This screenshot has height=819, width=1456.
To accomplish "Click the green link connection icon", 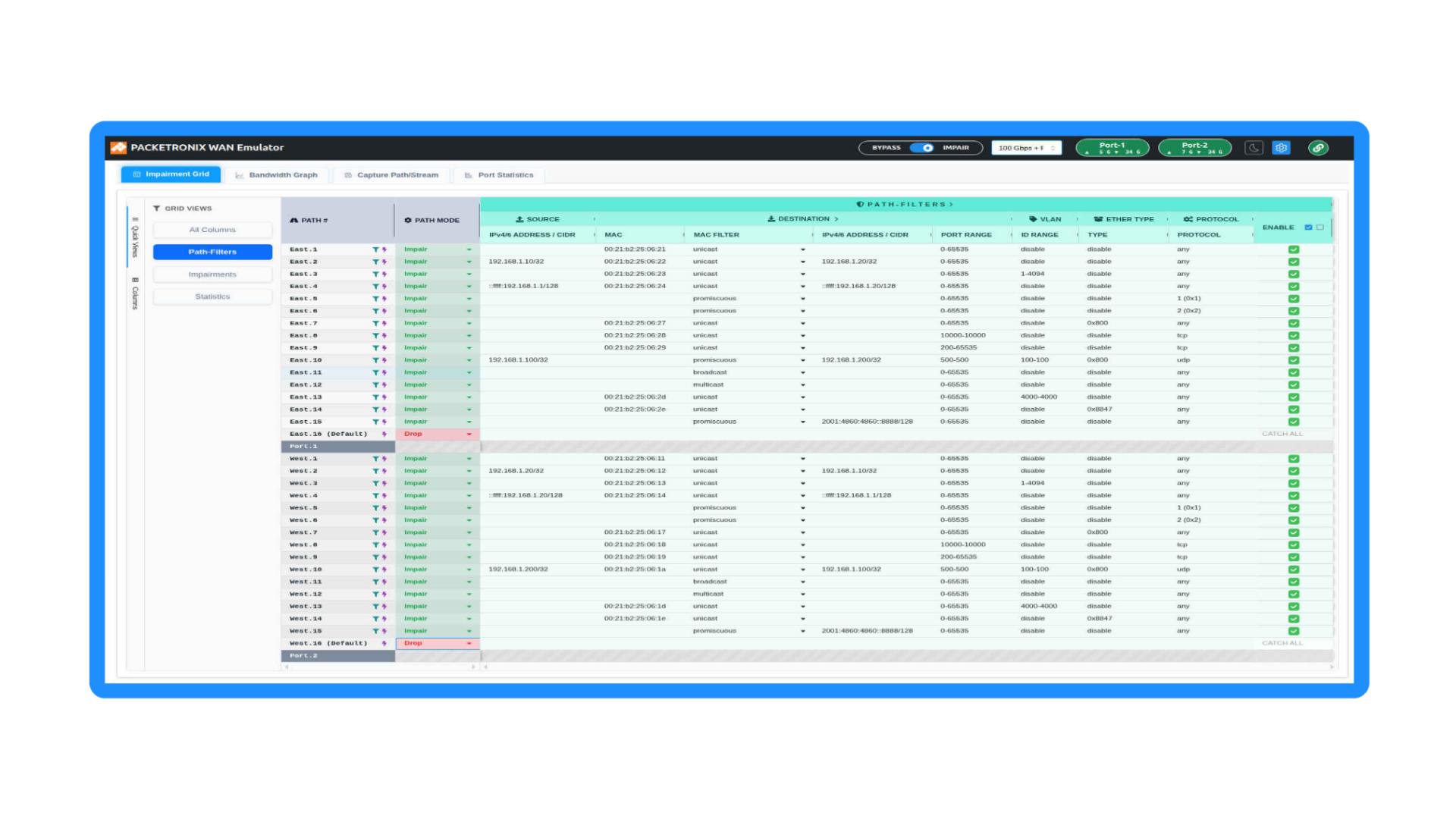I will (x=1318, y=148).
